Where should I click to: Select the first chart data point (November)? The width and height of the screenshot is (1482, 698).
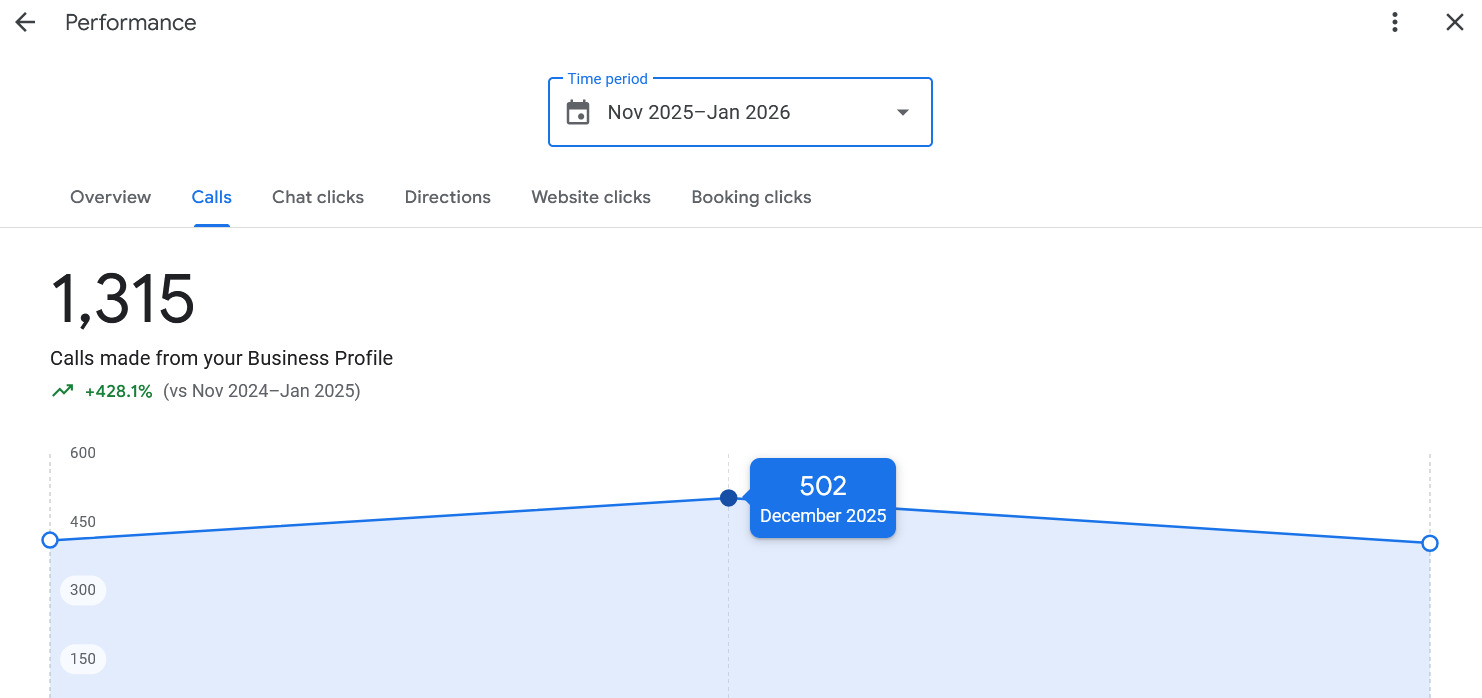click(x=50, y=540)
